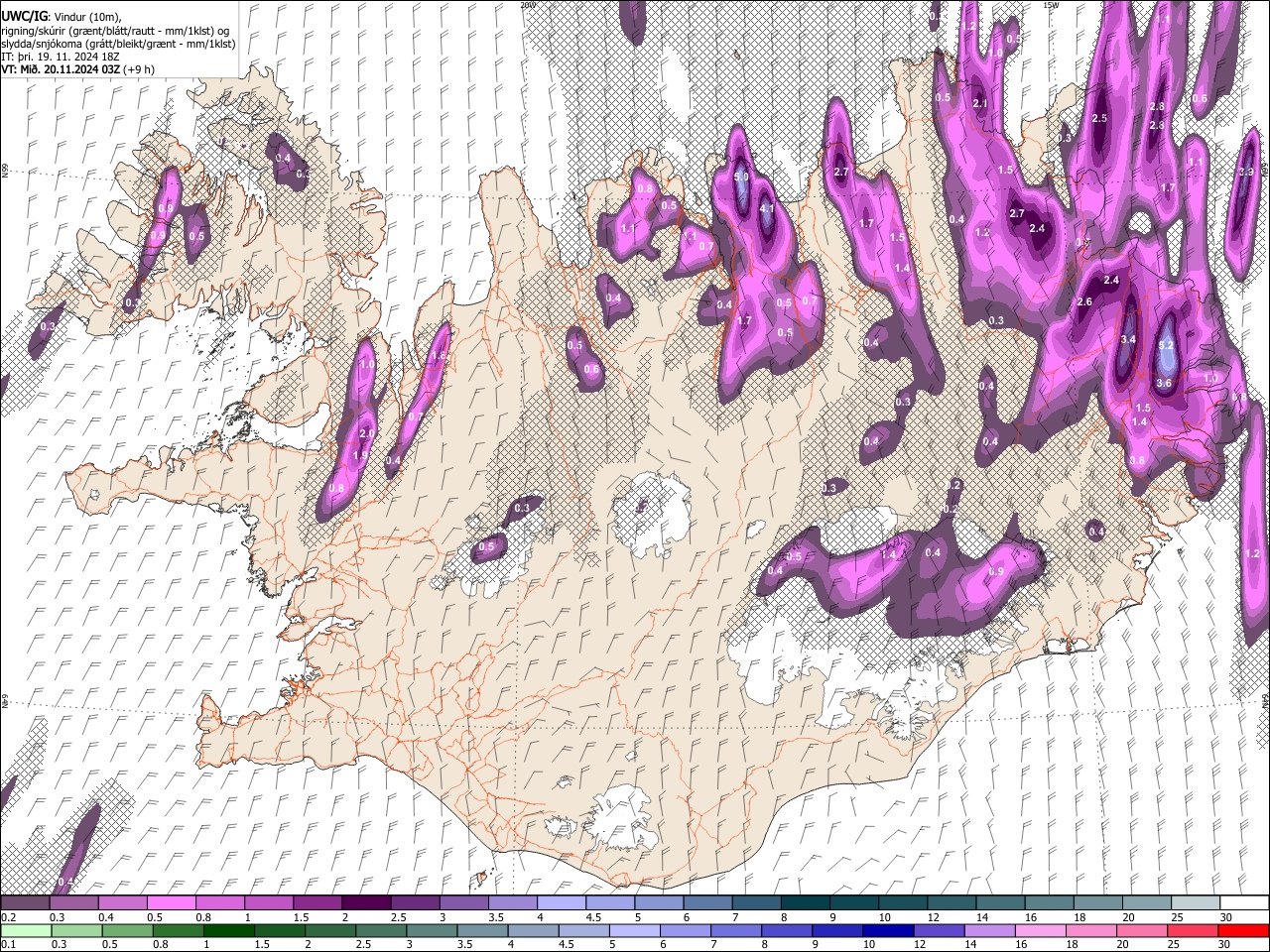Click the 3.6 precipitation value on the map

click(1165, 383)
